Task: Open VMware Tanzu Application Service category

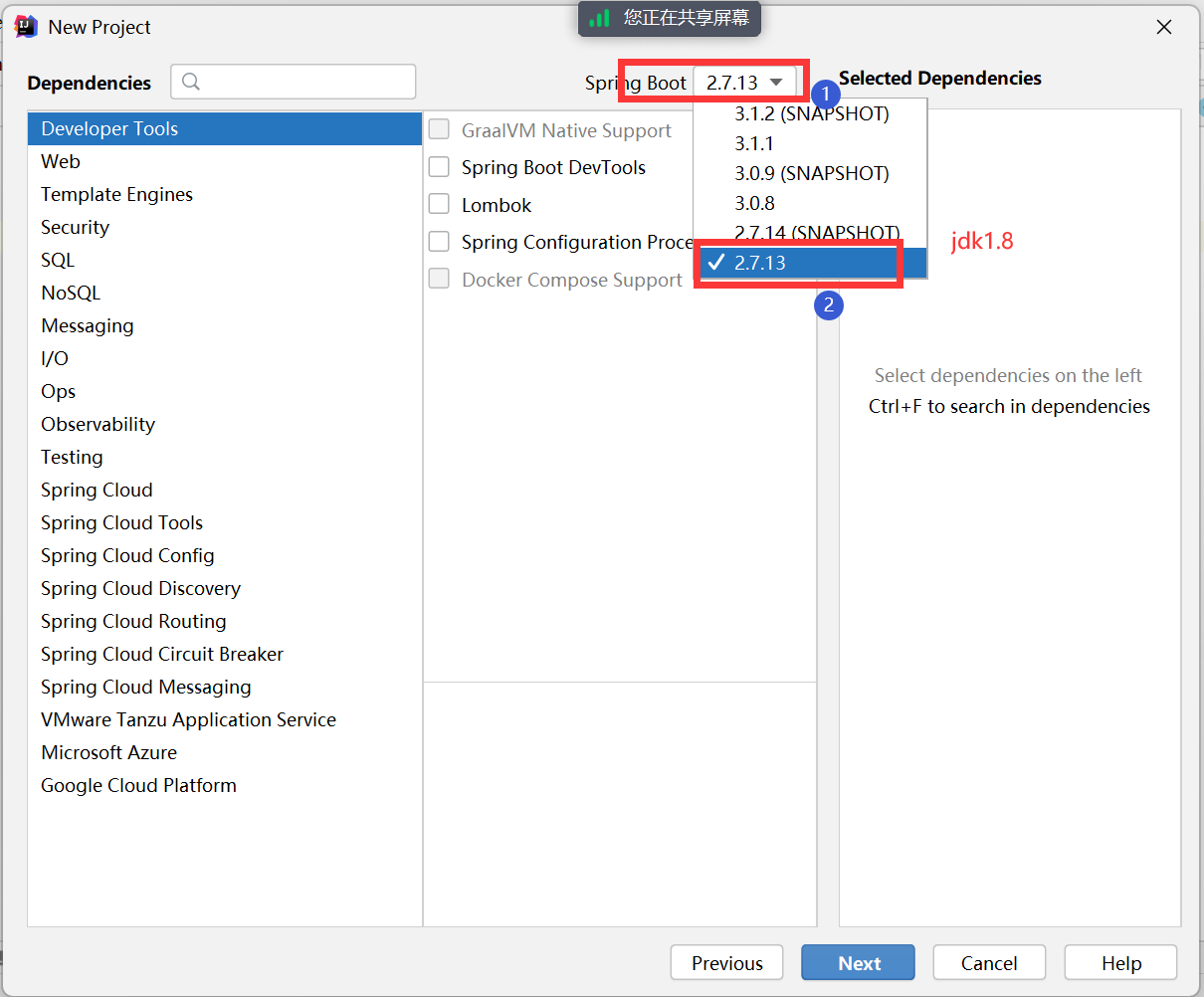Action: [225, 719]
